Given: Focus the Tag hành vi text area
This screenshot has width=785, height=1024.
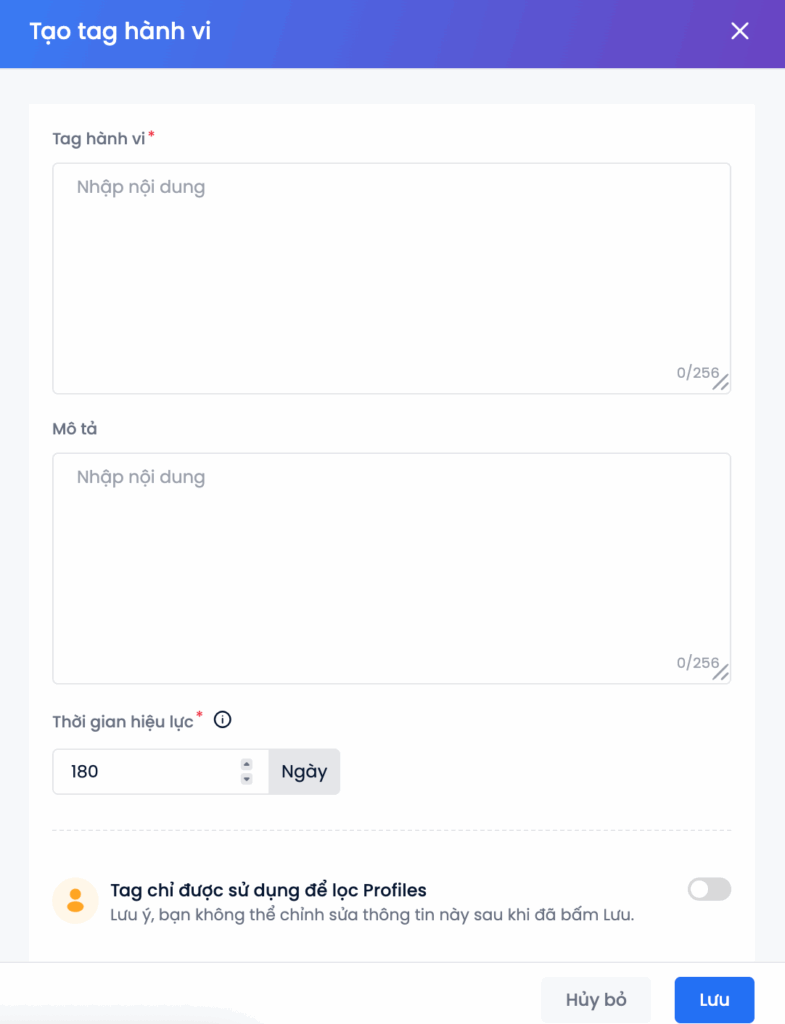Looking at the screenshot, I should coord(391,270).
